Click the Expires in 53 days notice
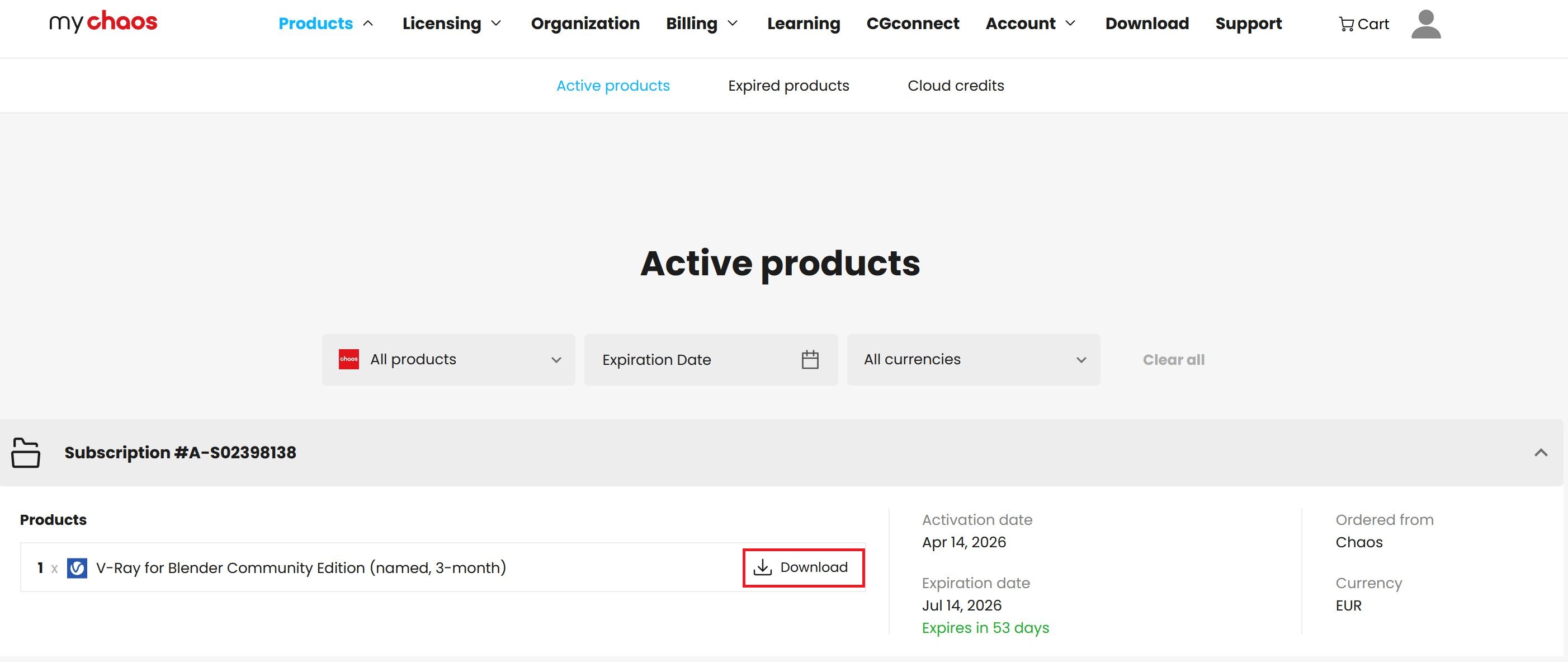Screen dimensions: 1568x662 click(985, 627)
